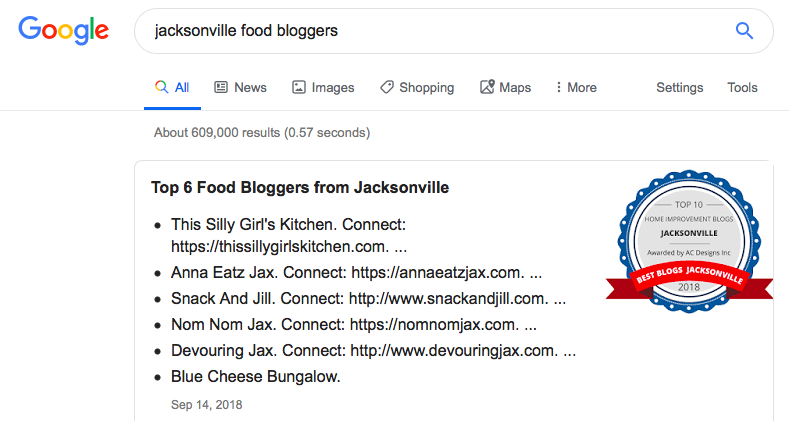Open the More search options menu
The height and width of the screenshot is (421, 789).
[576, 87]
